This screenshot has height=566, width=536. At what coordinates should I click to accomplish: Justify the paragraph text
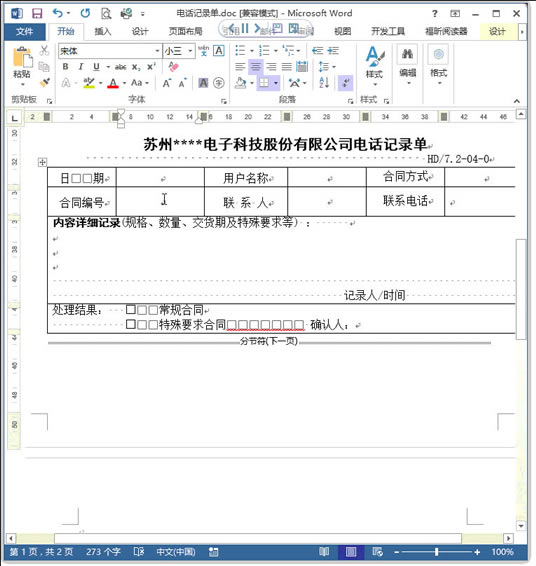(287, 67)
